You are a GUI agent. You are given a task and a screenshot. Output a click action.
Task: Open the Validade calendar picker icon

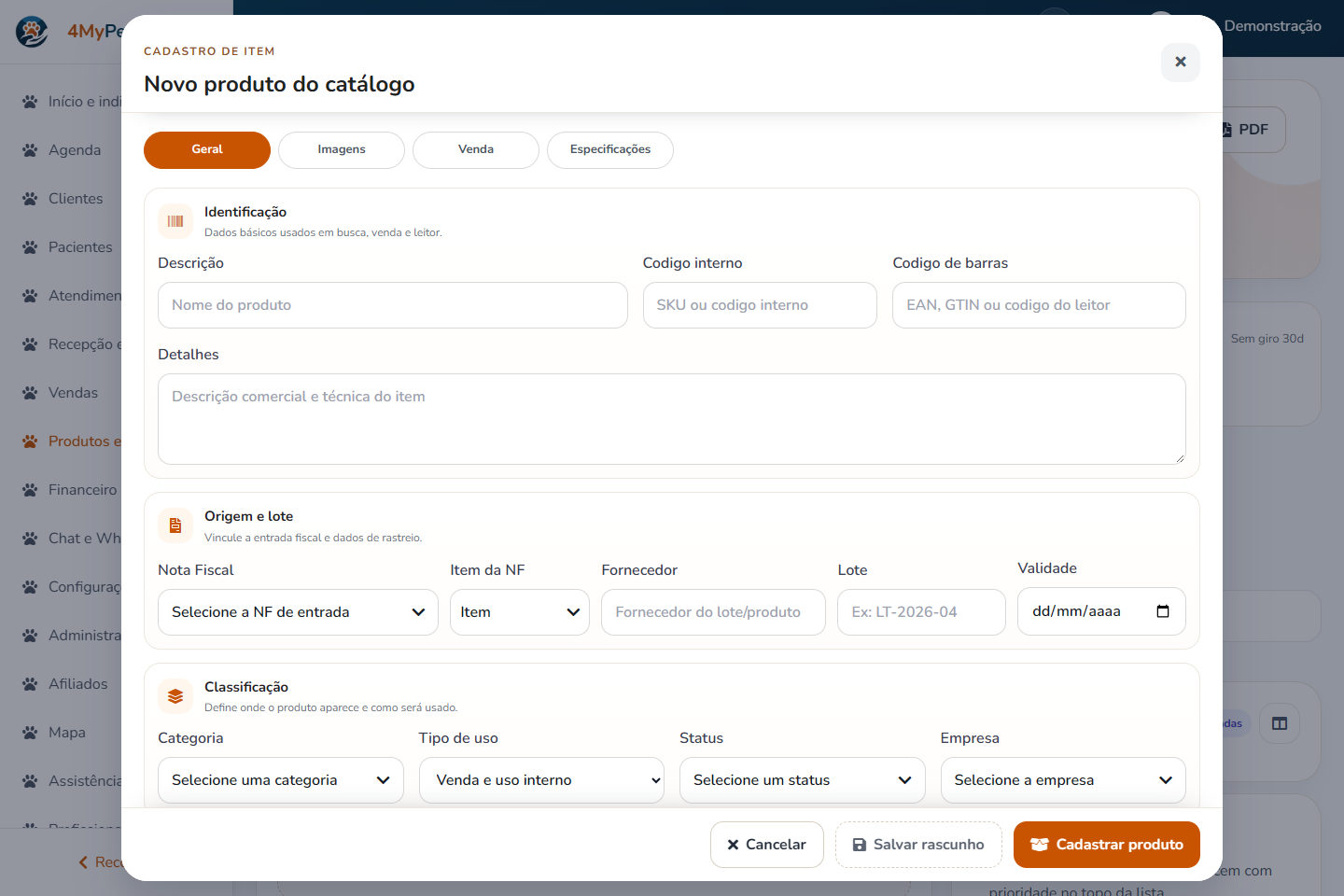click(1163, 611)
